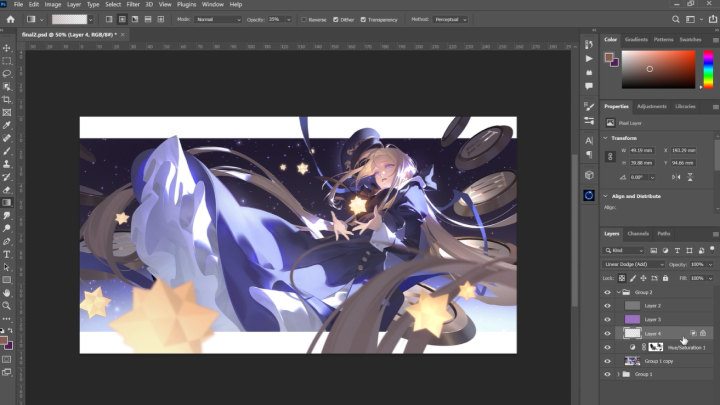Click the Lock all padlock button
The image size is (720, 405).
pyautogui.click(x=665, y=278)
